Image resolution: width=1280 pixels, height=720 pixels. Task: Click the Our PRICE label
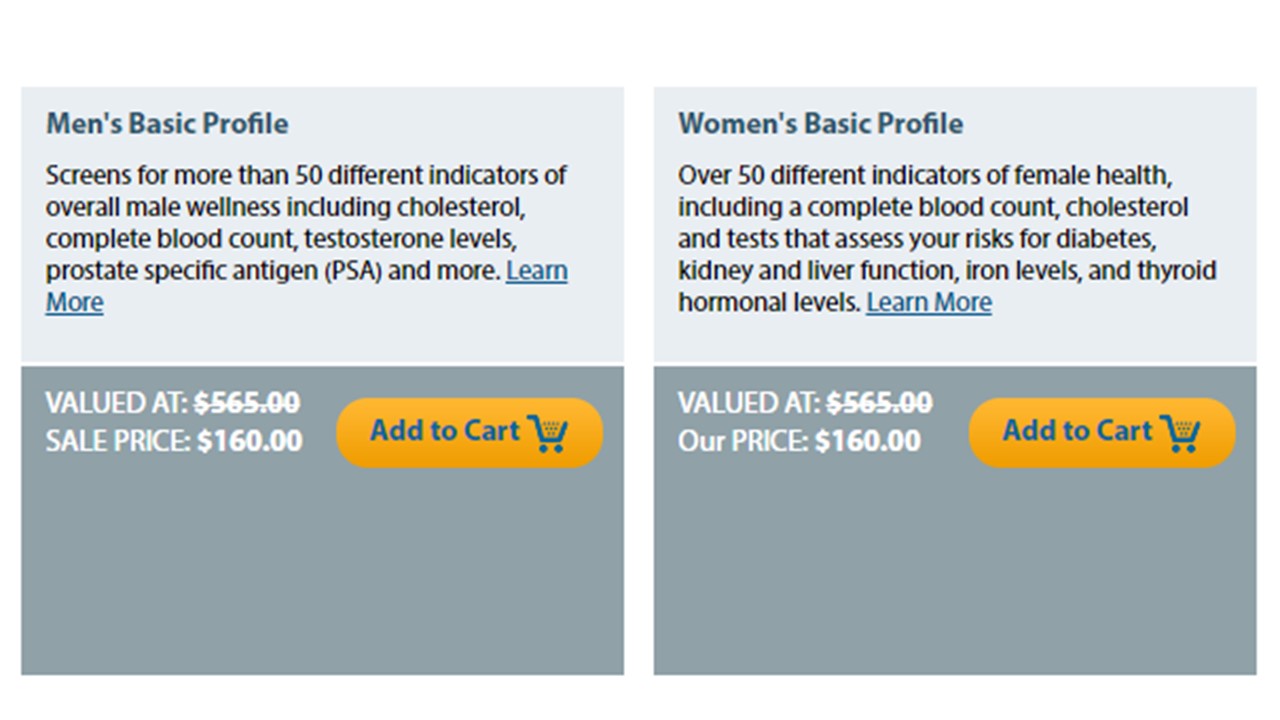tap(743, 441)
